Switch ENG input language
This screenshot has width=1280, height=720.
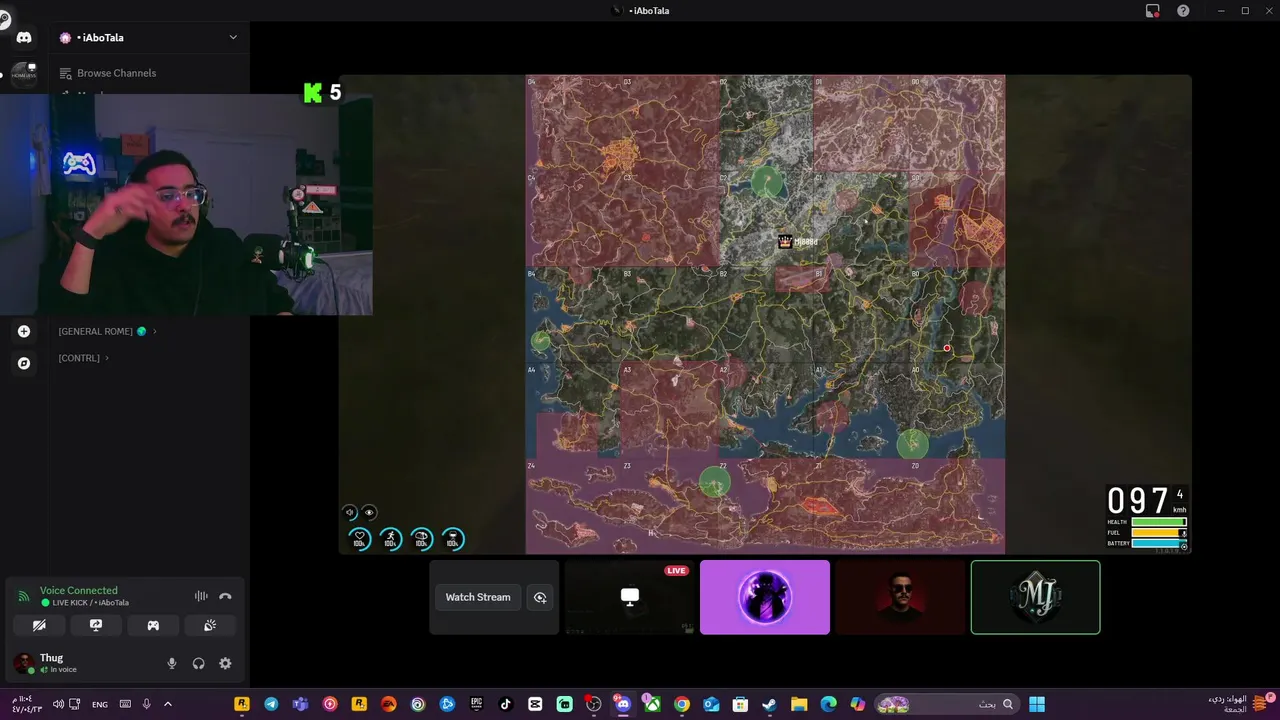coord(100,704)
